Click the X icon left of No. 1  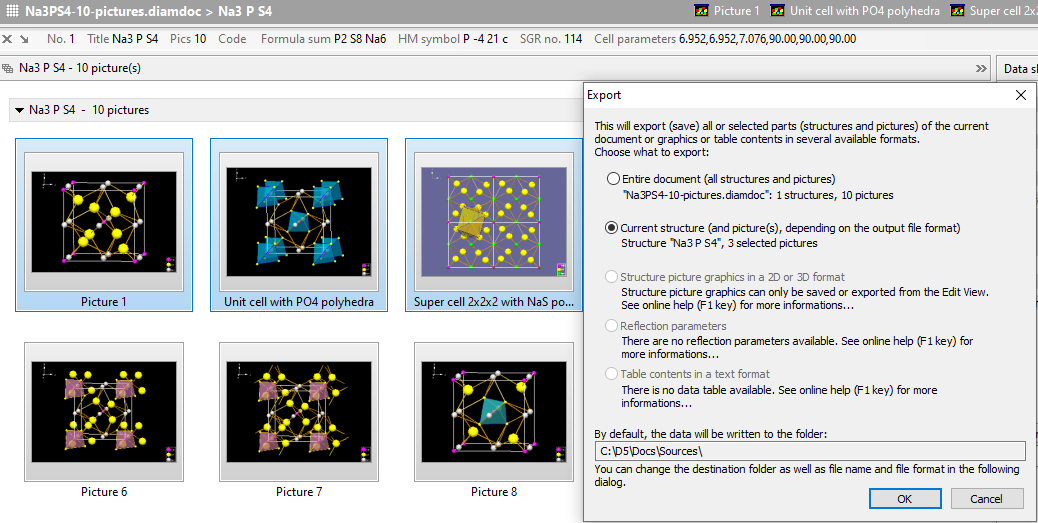7,39
